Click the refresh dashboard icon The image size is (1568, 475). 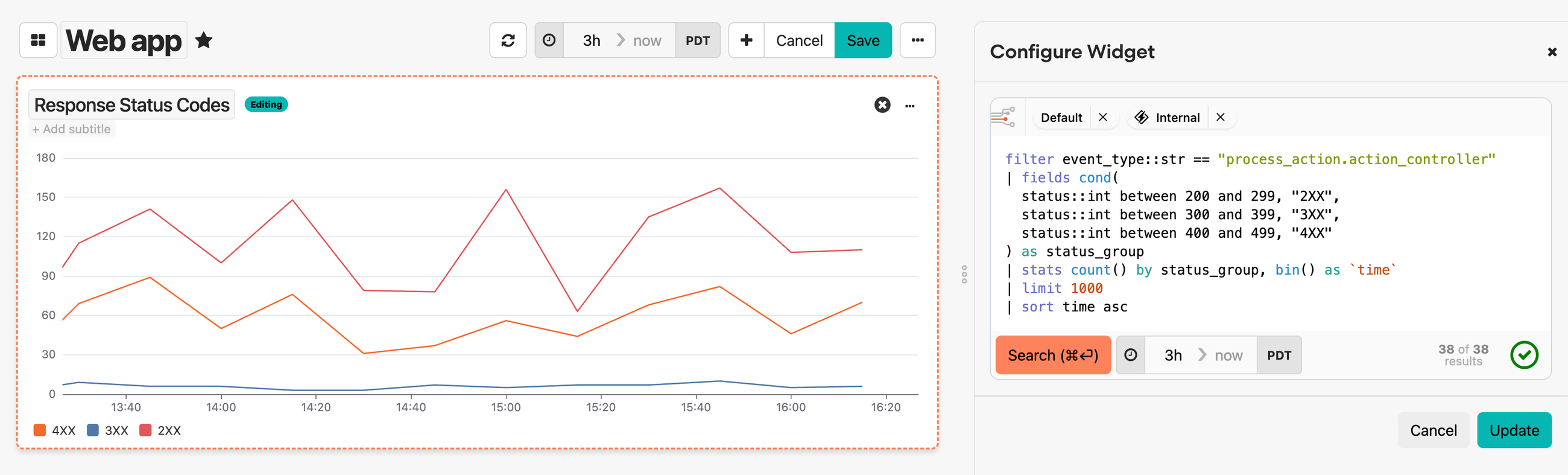[x=508, y=40]
